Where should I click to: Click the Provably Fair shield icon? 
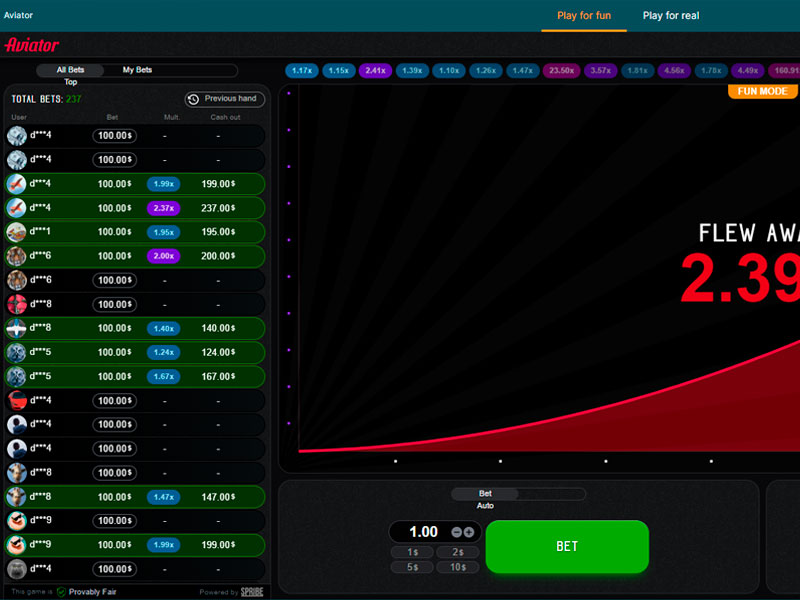61,592
